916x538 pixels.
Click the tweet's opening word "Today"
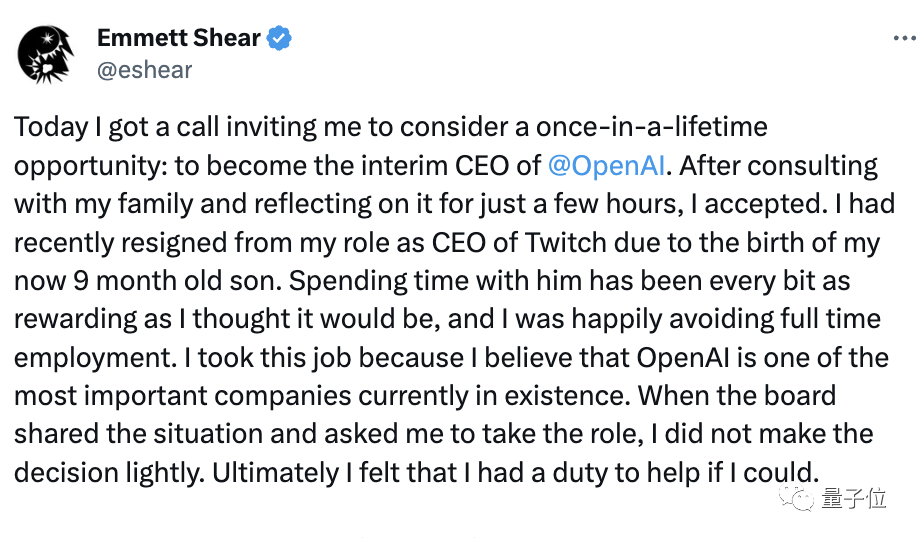click(x=50, y=128)
